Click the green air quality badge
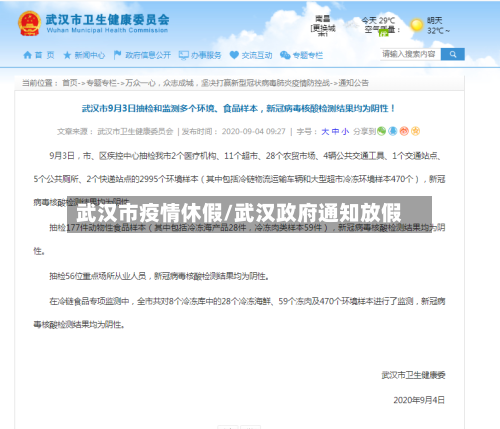The height and width of the screenshot is (429, 500). 384,33
